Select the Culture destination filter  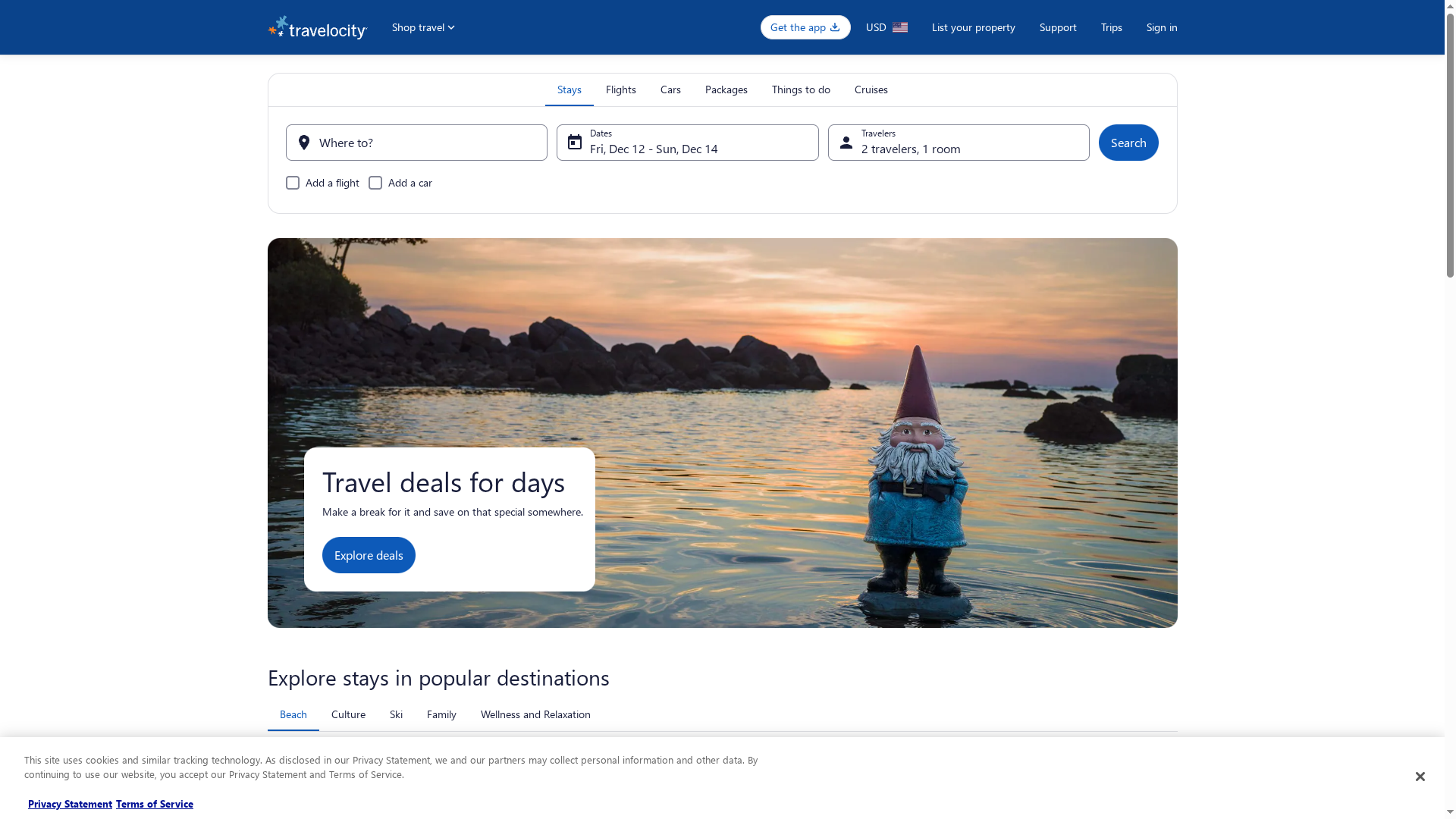pyautogui.click(x=348, y=714)
